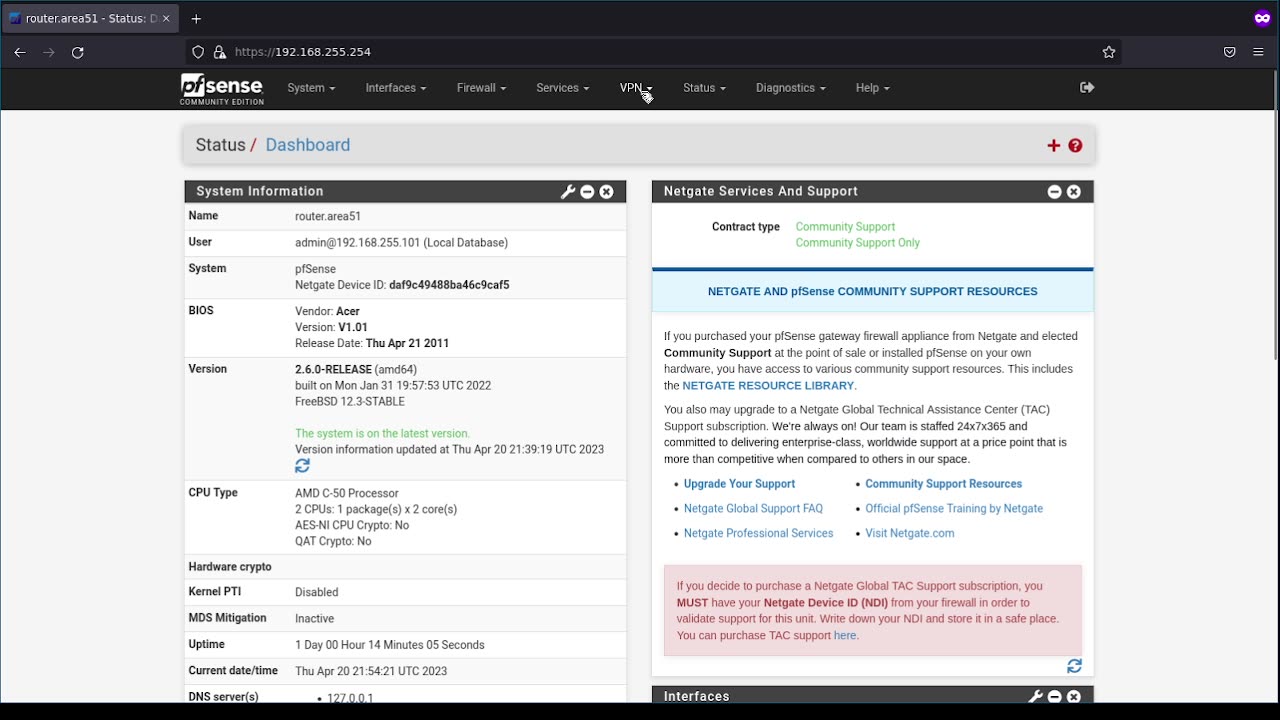1280x720 pixels.
Task: Click 'here' to purchase TAC support
Action: 845,636
